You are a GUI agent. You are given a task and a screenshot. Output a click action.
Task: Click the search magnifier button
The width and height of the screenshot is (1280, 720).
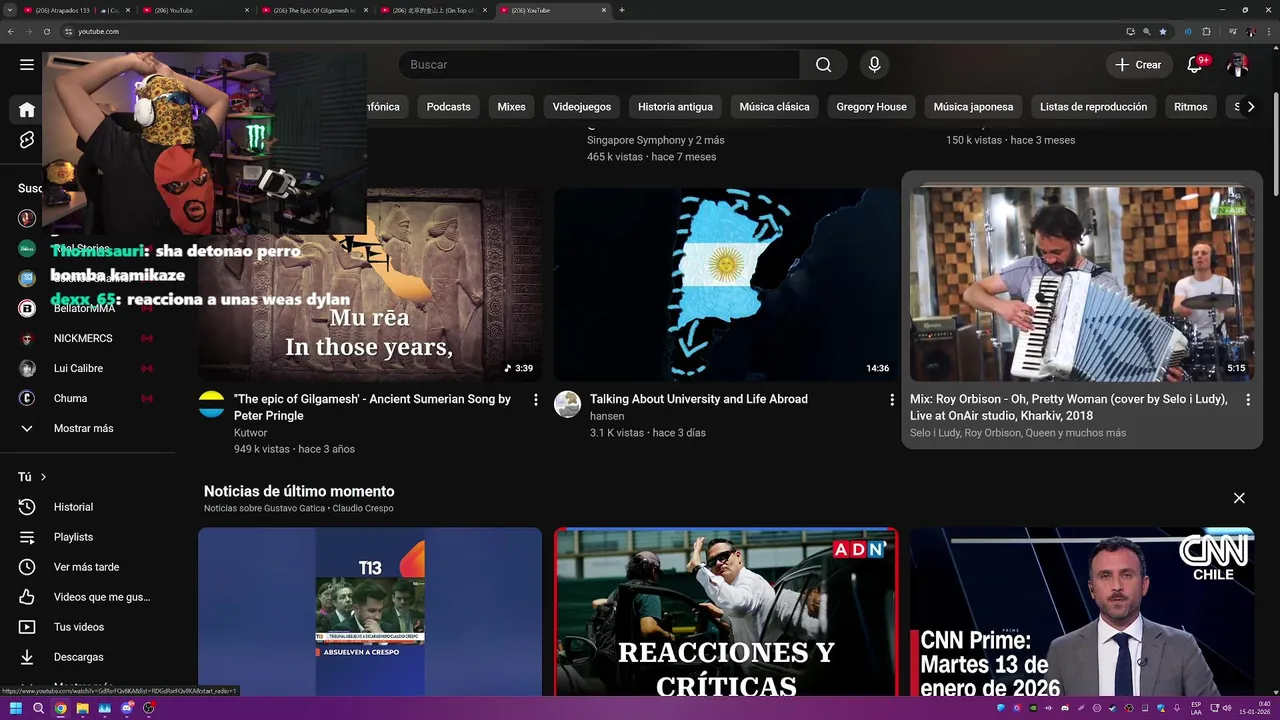(x=823, y=65)
